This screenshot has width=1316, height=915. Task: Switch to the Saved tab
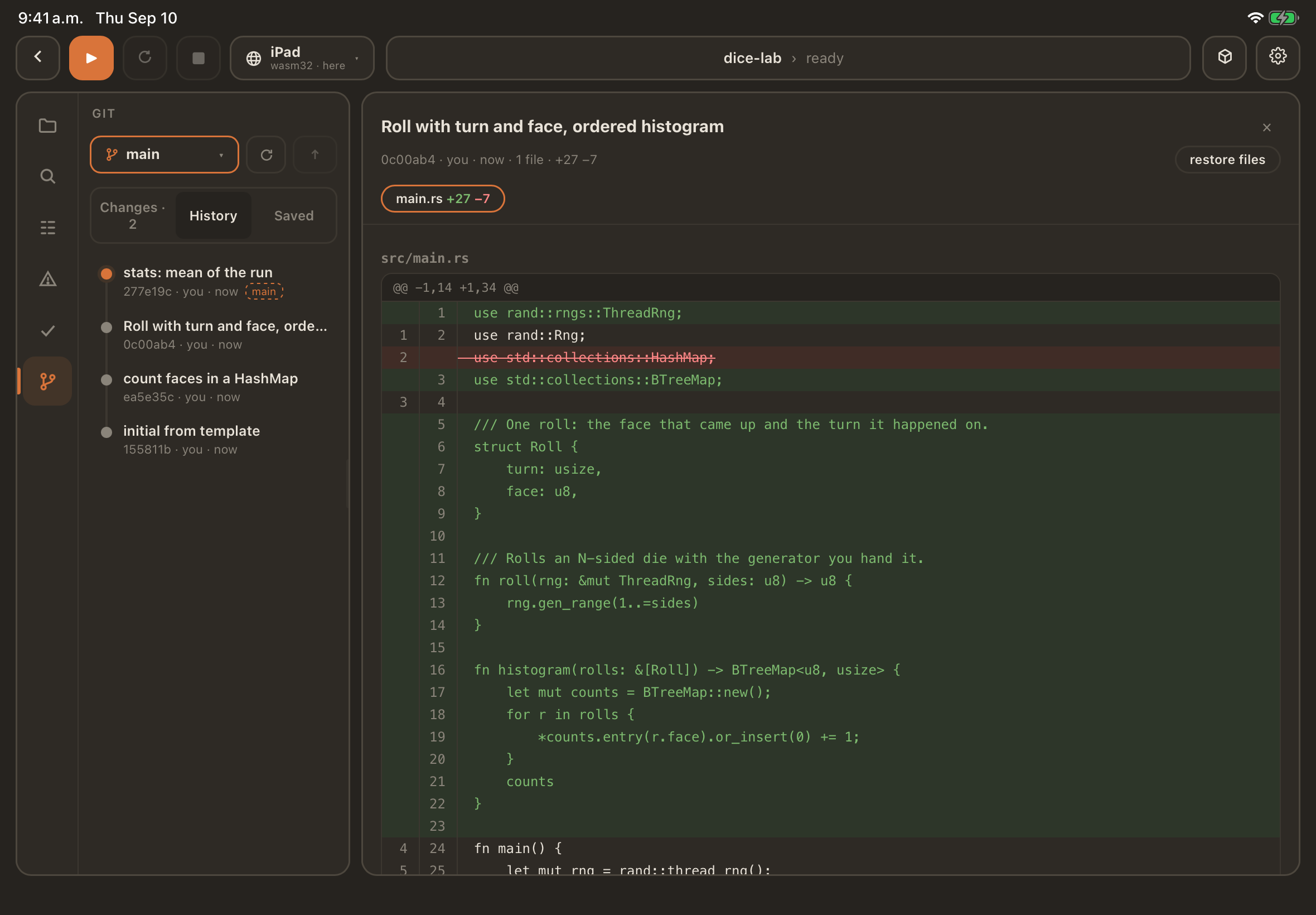pos(294,215)
